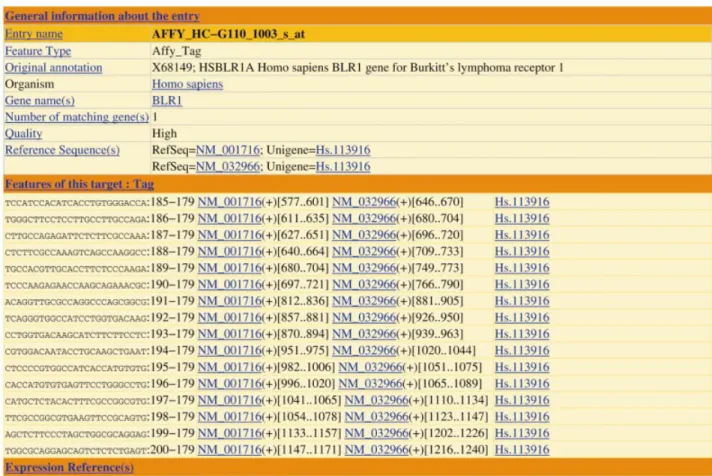Click Hs.113916 in the 189-179 row

tap(522, 268)
